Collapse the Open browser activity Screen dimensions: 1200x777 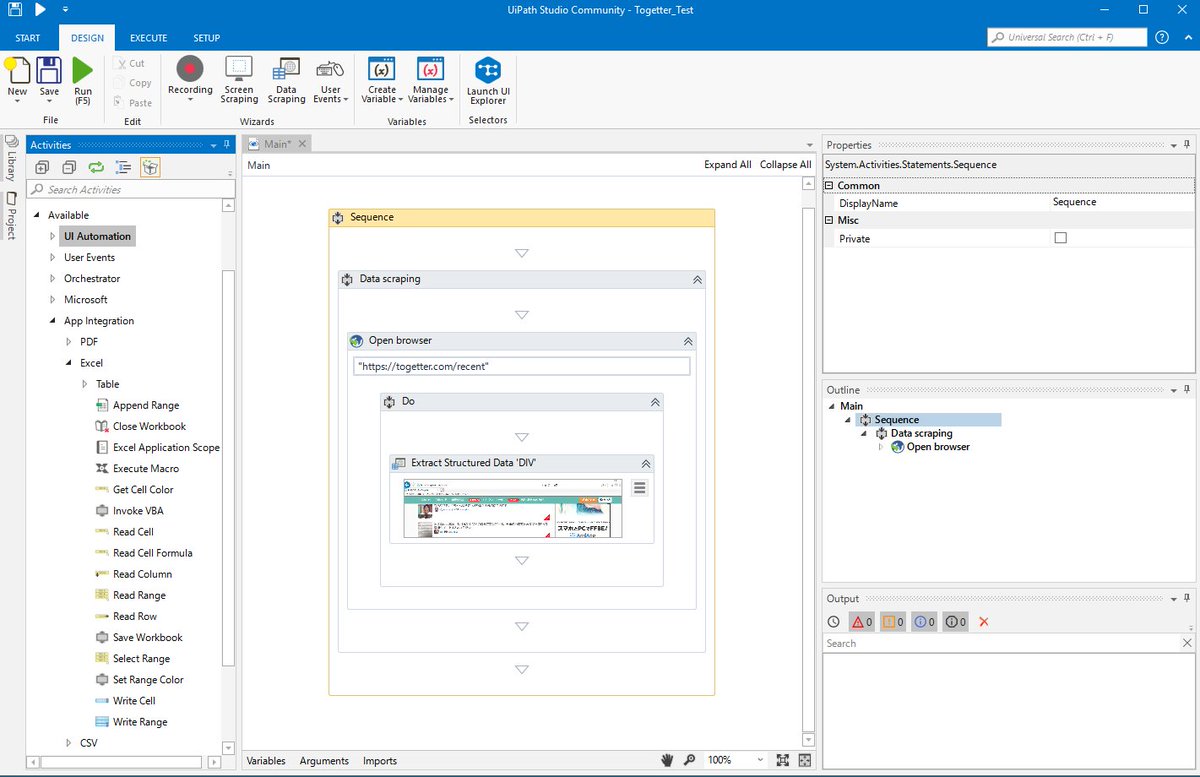coord(688,341)
